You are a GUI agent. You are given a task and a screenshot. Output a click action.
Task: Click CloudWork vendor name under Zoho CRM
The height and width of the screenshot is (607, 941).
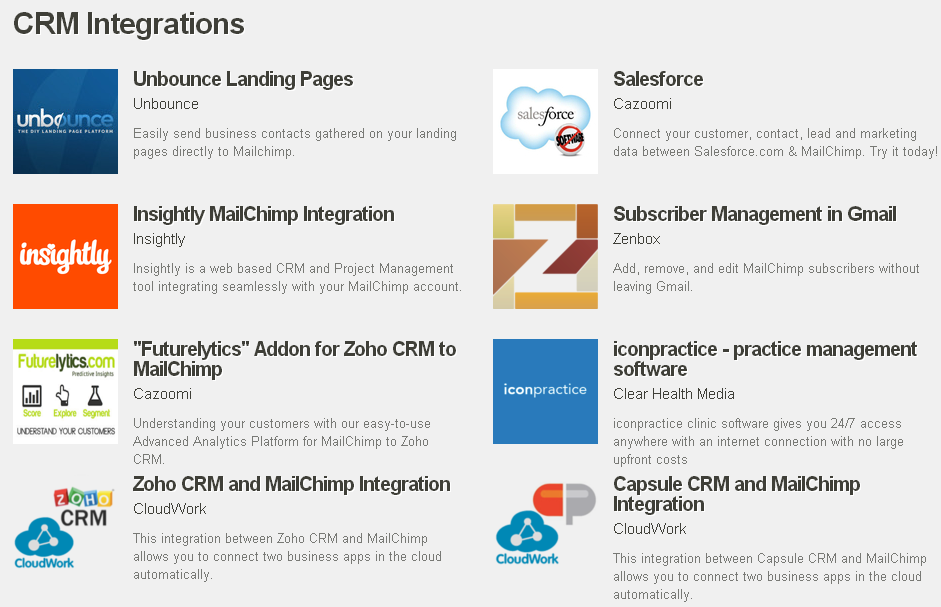(x=170, y=509)
